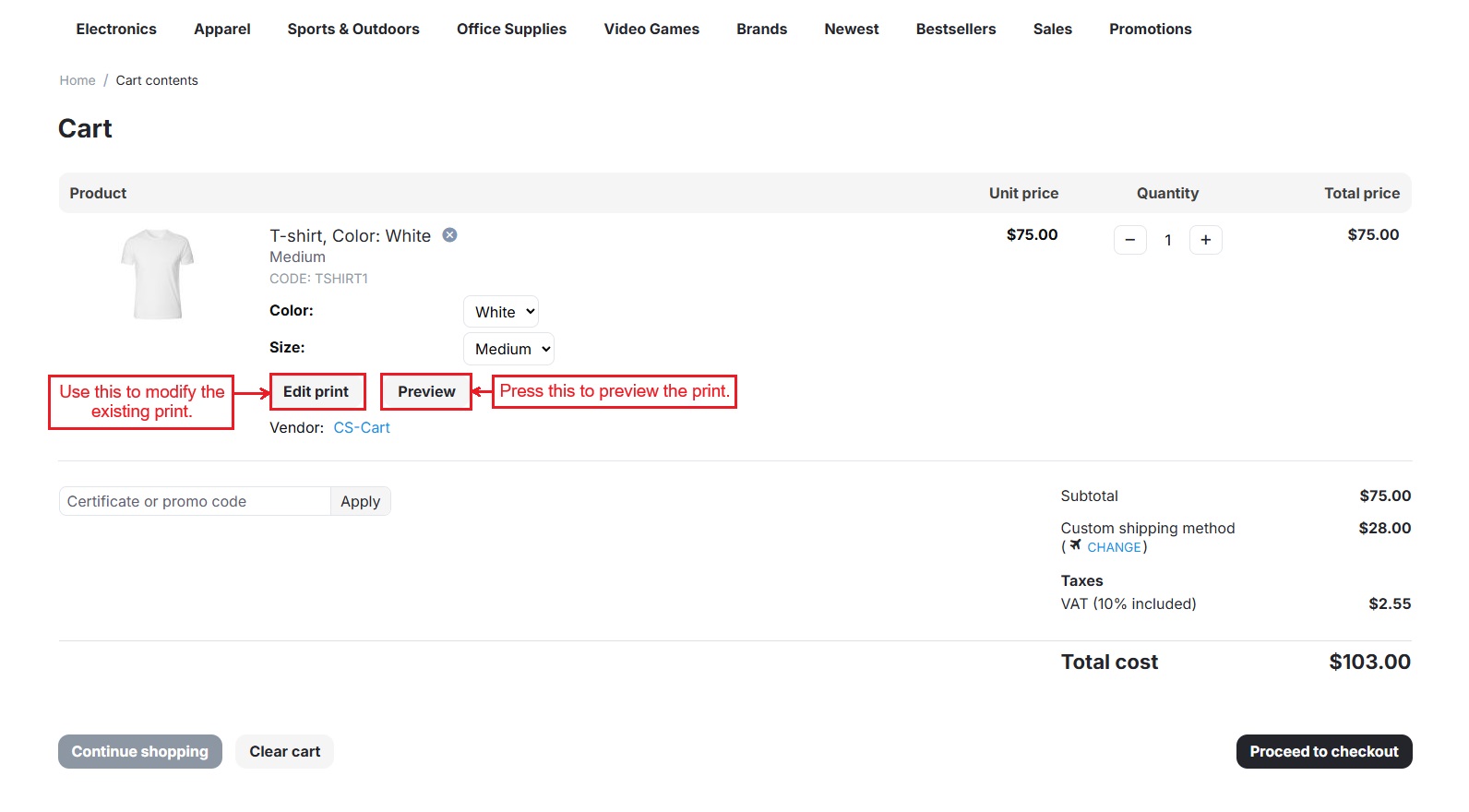Image resolution: width=1469 pixels, height=812 pixels.
Task: Open the Video Games menu item
Action: point(651,30)
